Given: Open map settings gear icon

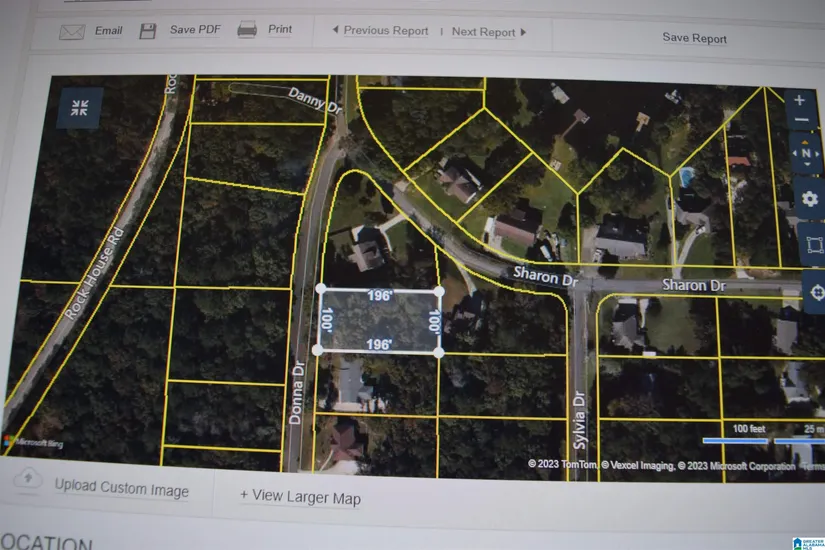Looking at the screenshot, I should 808,197.
